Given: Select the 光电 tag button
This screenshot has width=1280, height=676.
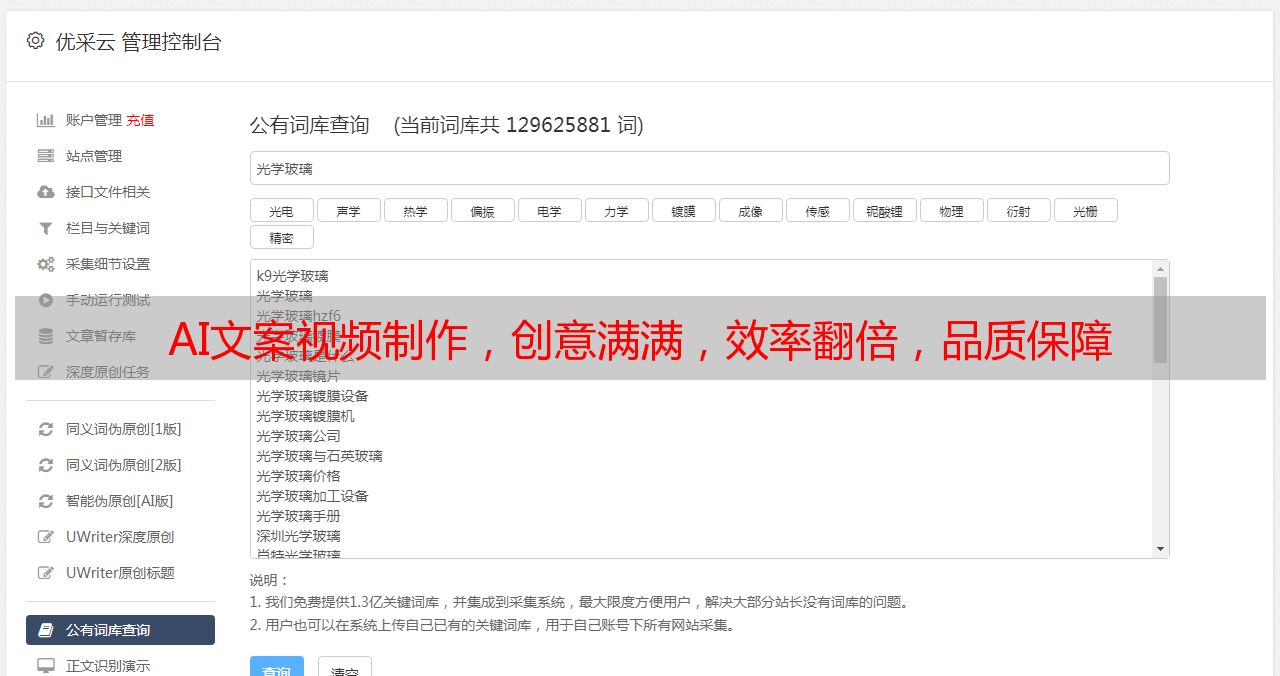Looking at the screenshot, I should pos(281,210).
